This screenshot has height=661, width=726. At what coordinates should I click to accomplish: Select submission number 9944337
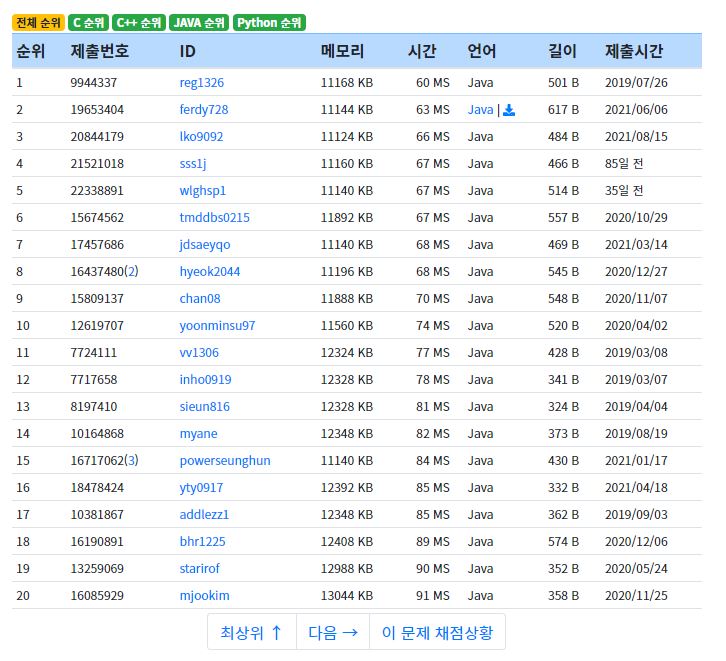[94, 83]
